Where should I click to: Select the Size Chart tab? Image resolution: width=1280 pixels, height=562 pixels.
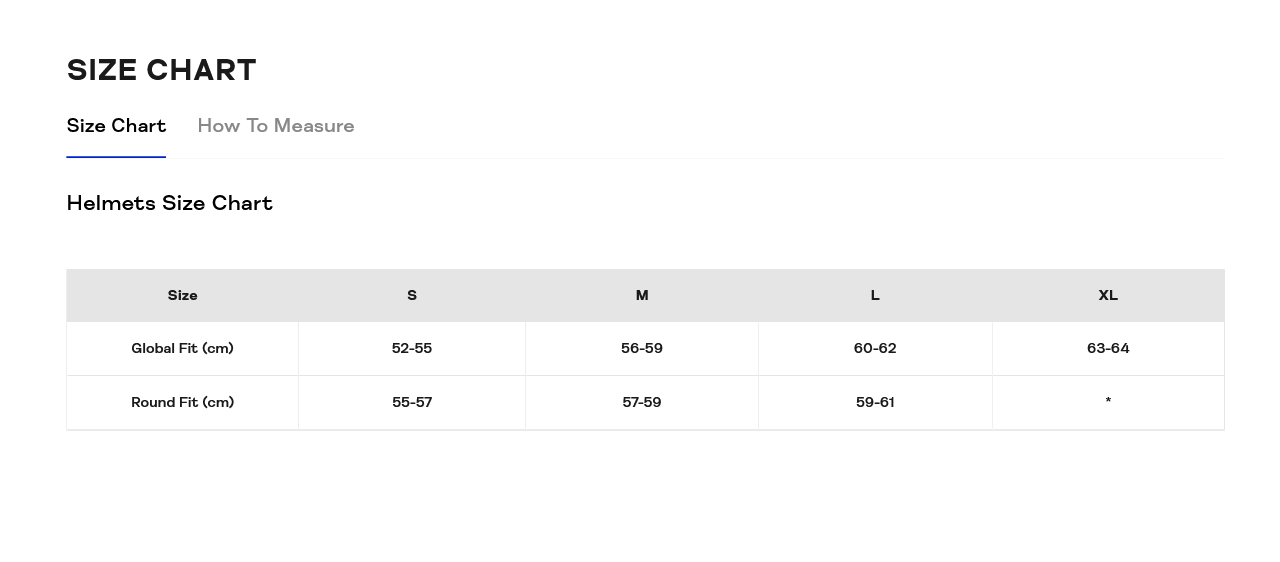pyautogui.click(x=116, y=126)
